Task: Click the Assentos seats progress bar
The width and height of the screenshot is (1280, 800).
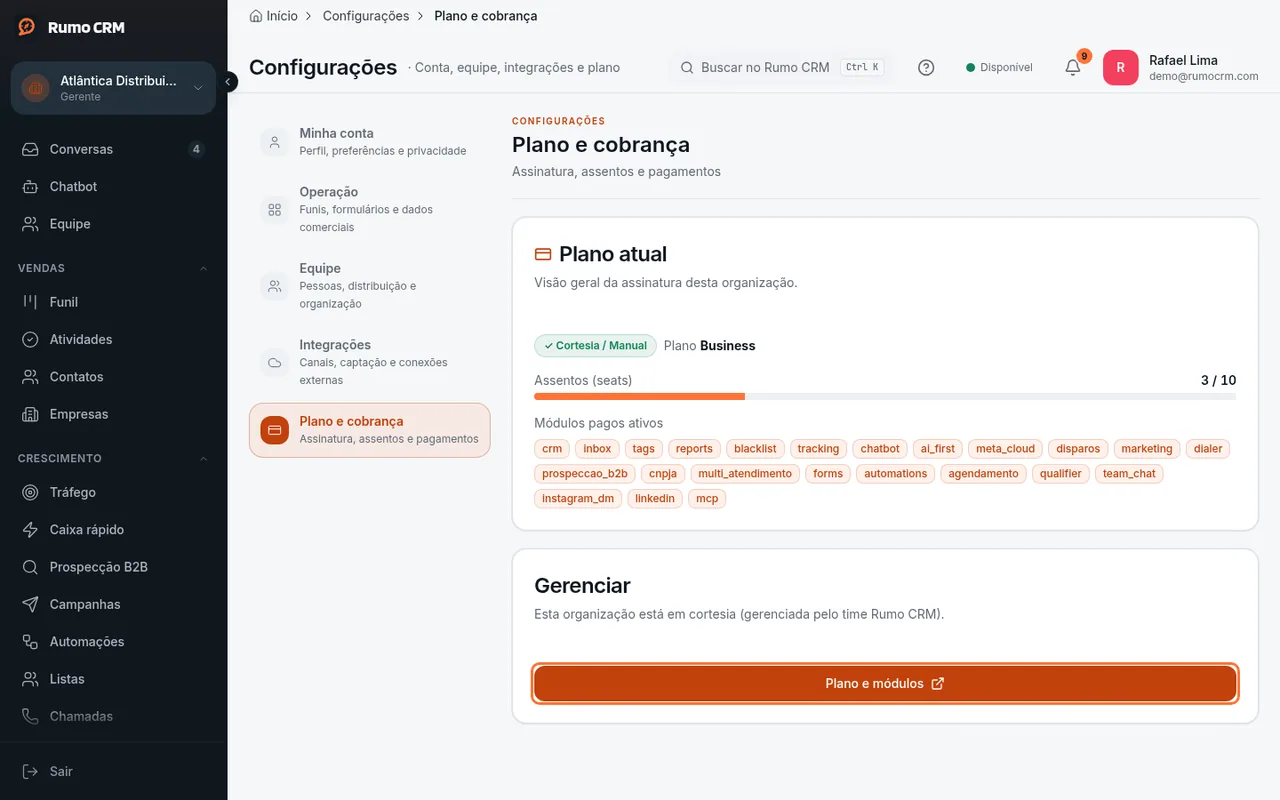Action: coord(885,397)
